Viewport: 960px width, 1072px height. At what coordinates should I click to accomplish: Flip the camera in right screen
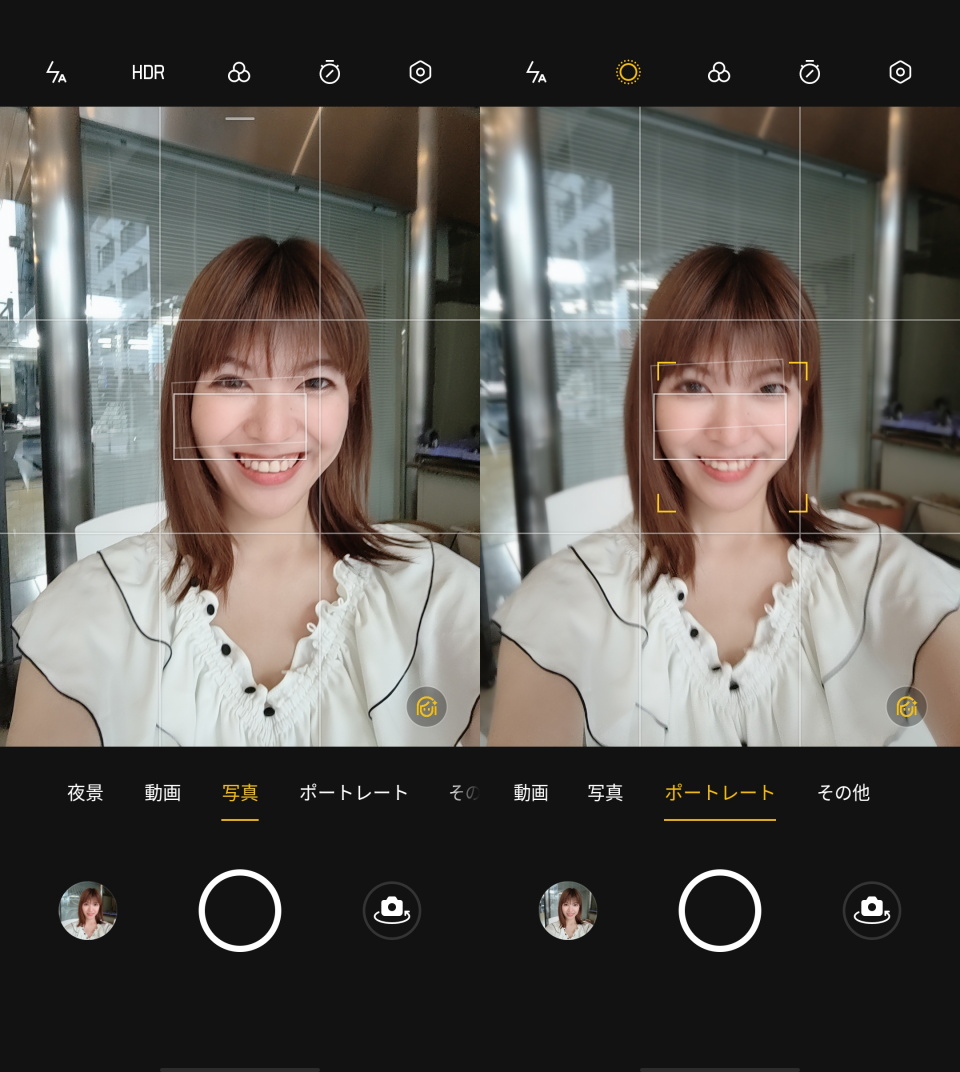tap(872, 911)
